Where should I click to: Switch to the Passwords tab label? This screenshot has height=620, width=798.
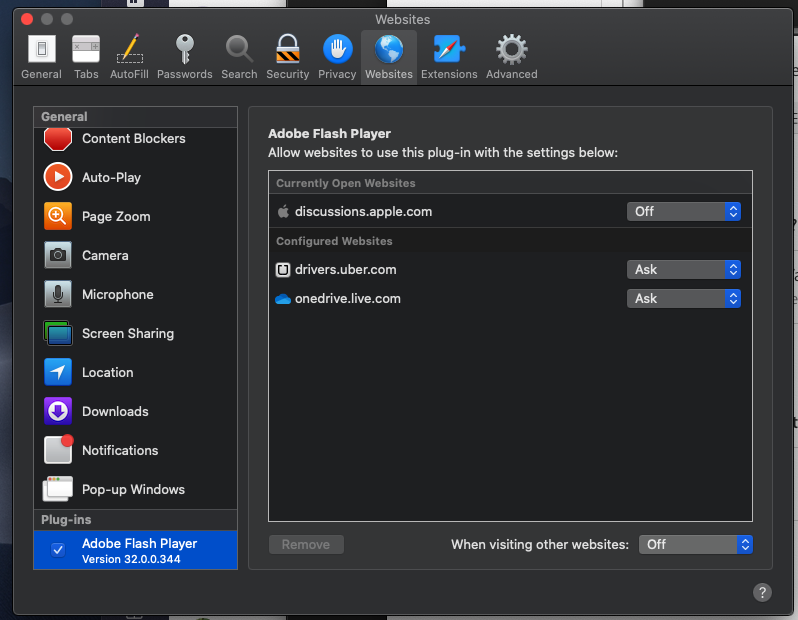185,74
